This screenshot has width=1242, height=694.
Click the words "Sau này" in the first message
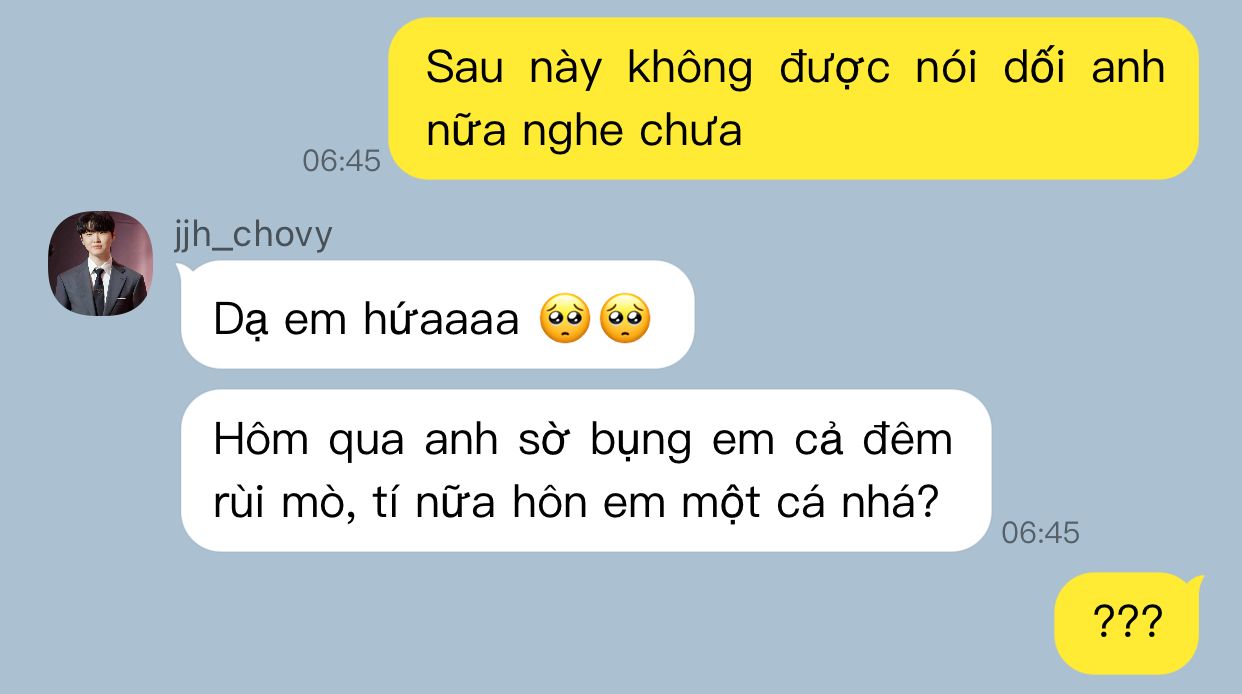pos(514,68)
